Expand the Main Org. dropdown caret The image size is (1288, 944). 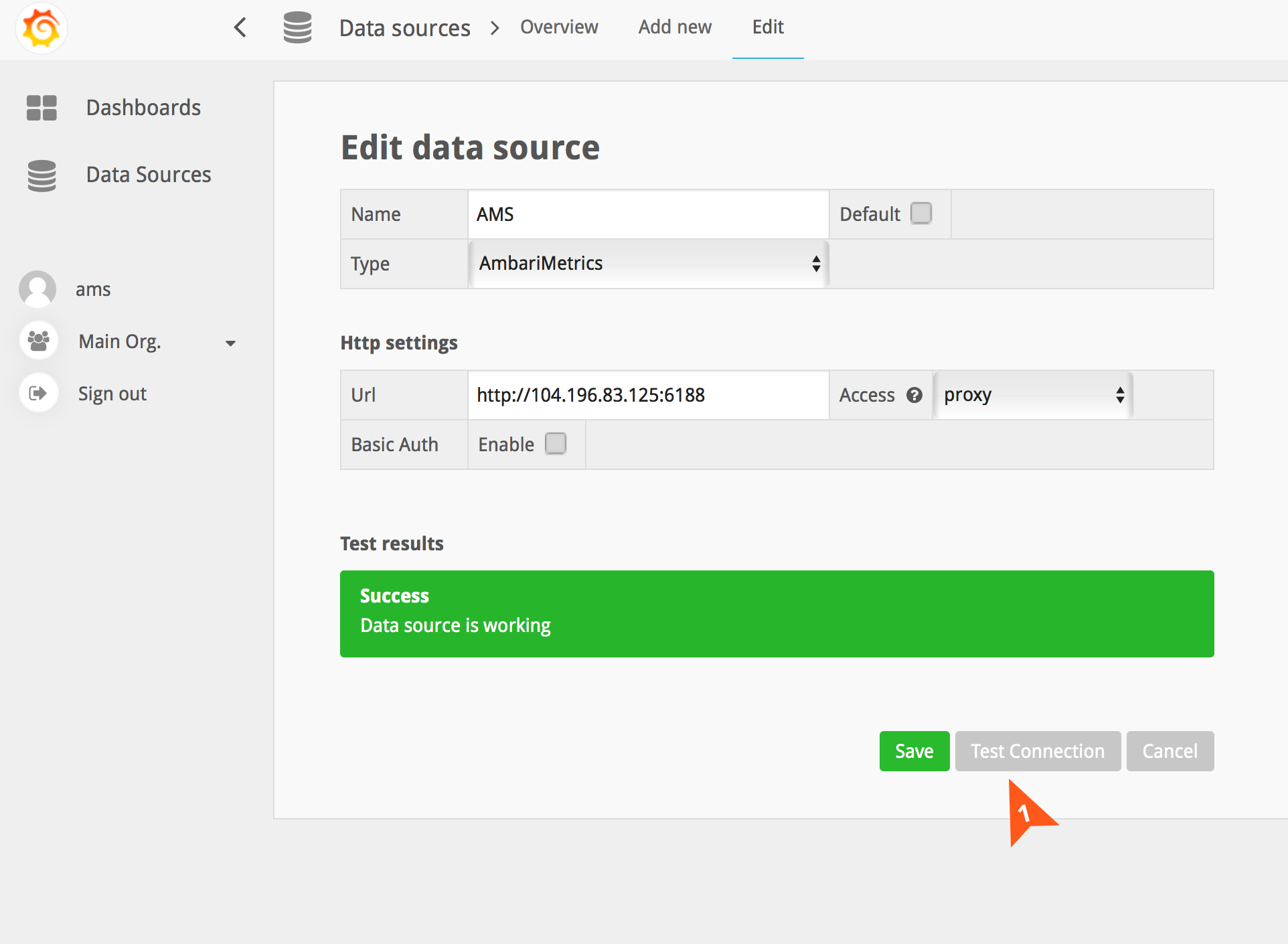230,343
